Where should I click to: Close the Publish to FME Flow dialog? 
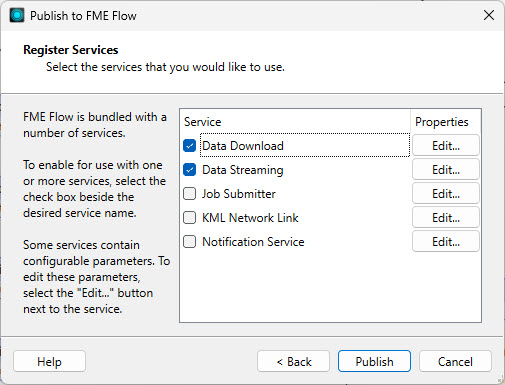pos(489,15)
